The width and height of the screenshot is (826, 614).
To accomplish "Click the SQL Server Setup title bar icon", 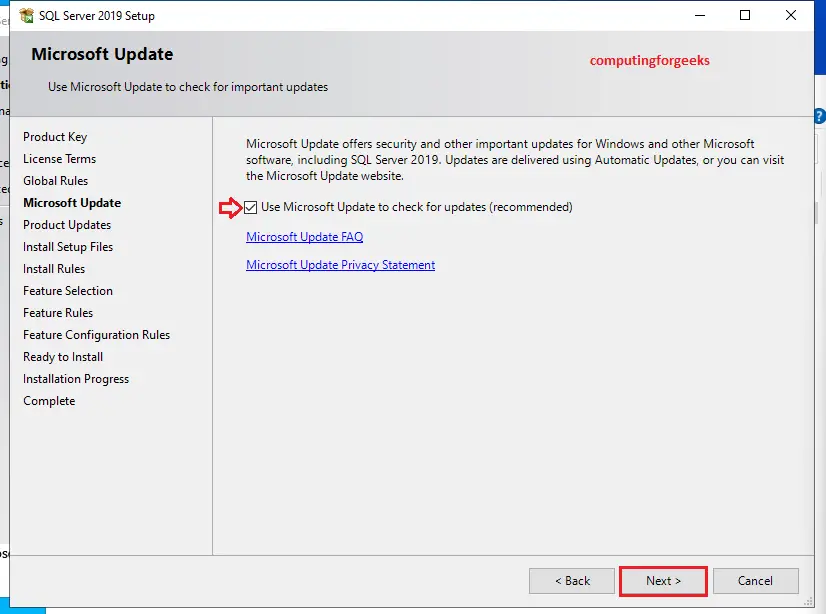I will (x=26, y=16).
